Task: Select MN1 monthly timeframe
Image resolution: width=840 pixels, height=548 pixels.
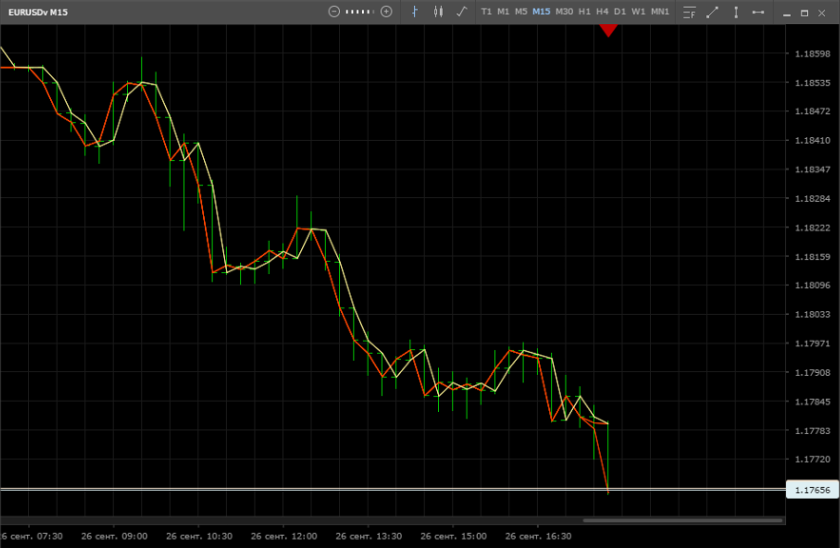Action: coord(659,12)
